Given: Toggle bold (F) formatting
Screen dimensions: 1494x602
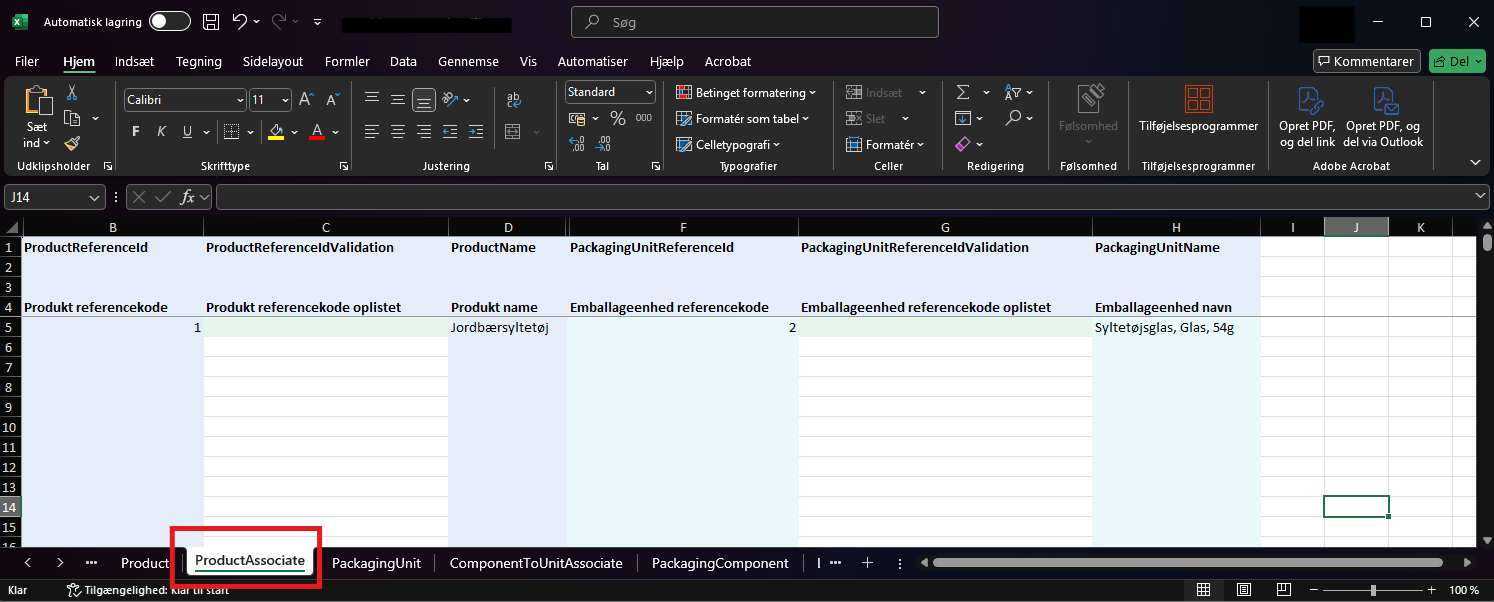Looking at the screenshot, I should pos(136,132).
